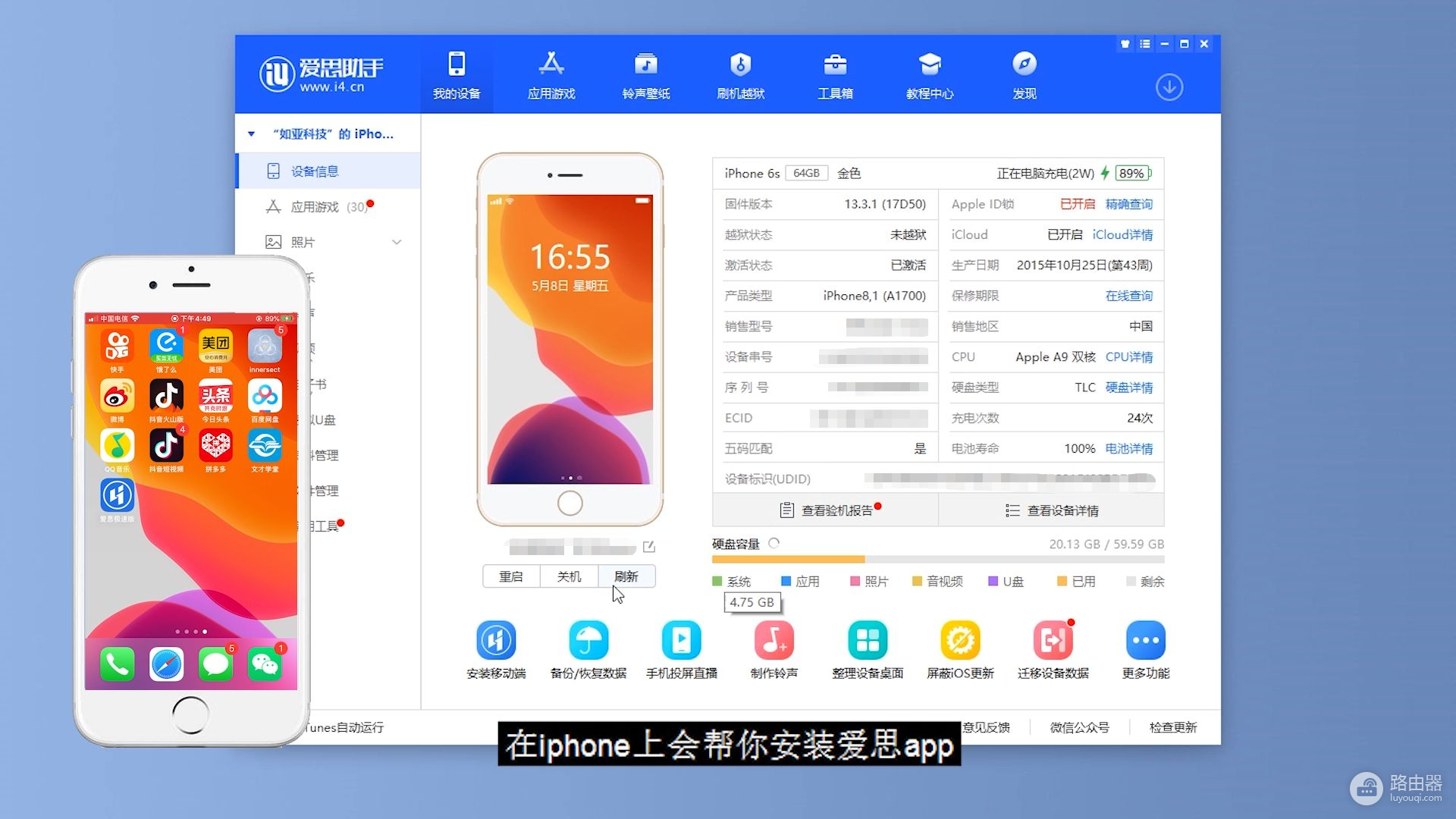Screen dimensions: 1456x819
Task: Click the disk capacity refresh spinner
Action: click(773, 543)
